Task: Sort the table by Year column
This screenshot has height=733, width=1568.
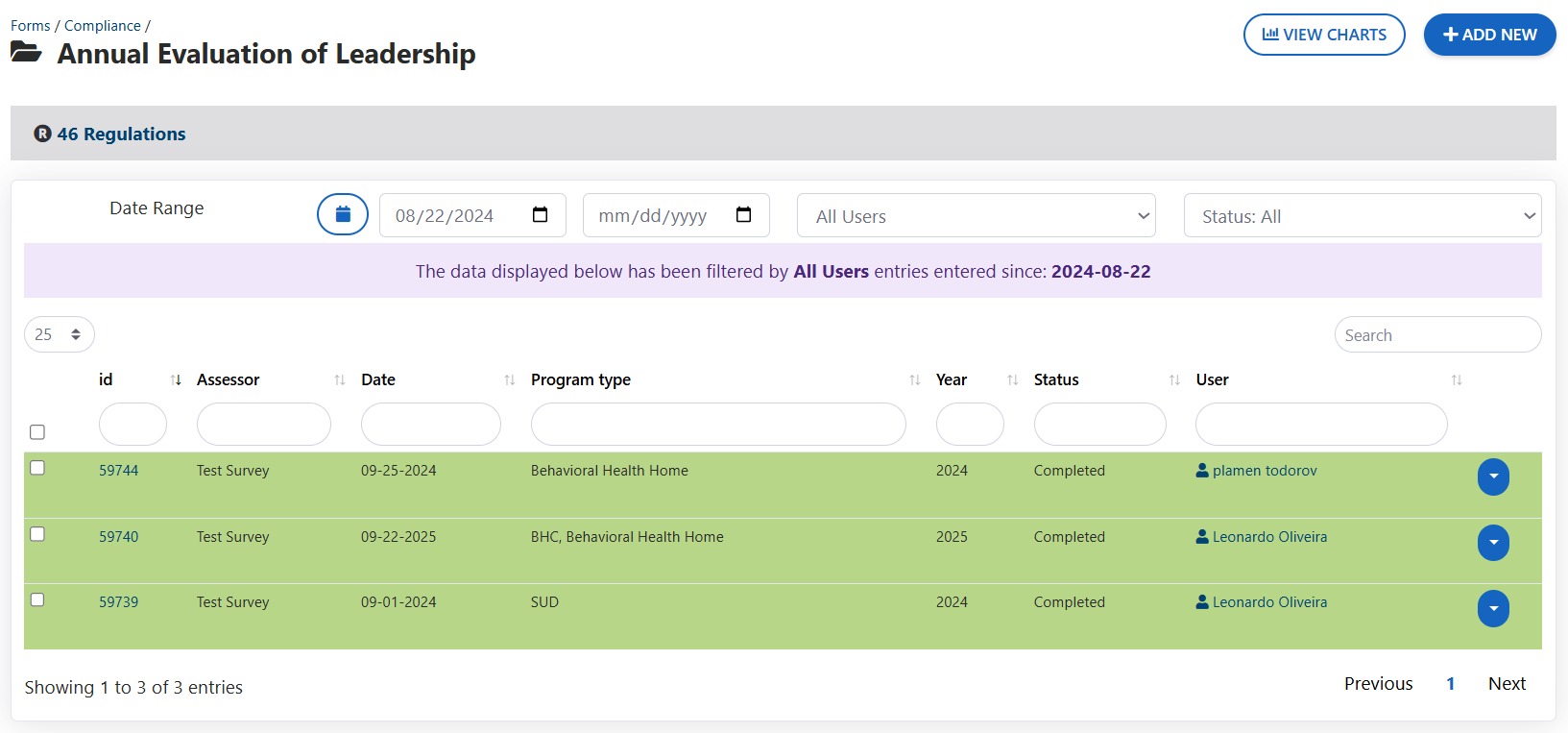Action: pos(1012,380)
